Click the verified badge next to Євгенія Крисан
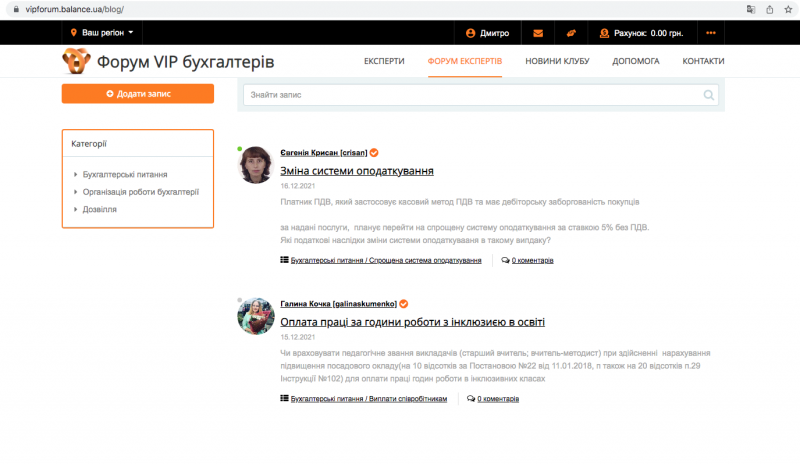Image resolution: width=800 pixels, height=464 pixels. point(374,153)
